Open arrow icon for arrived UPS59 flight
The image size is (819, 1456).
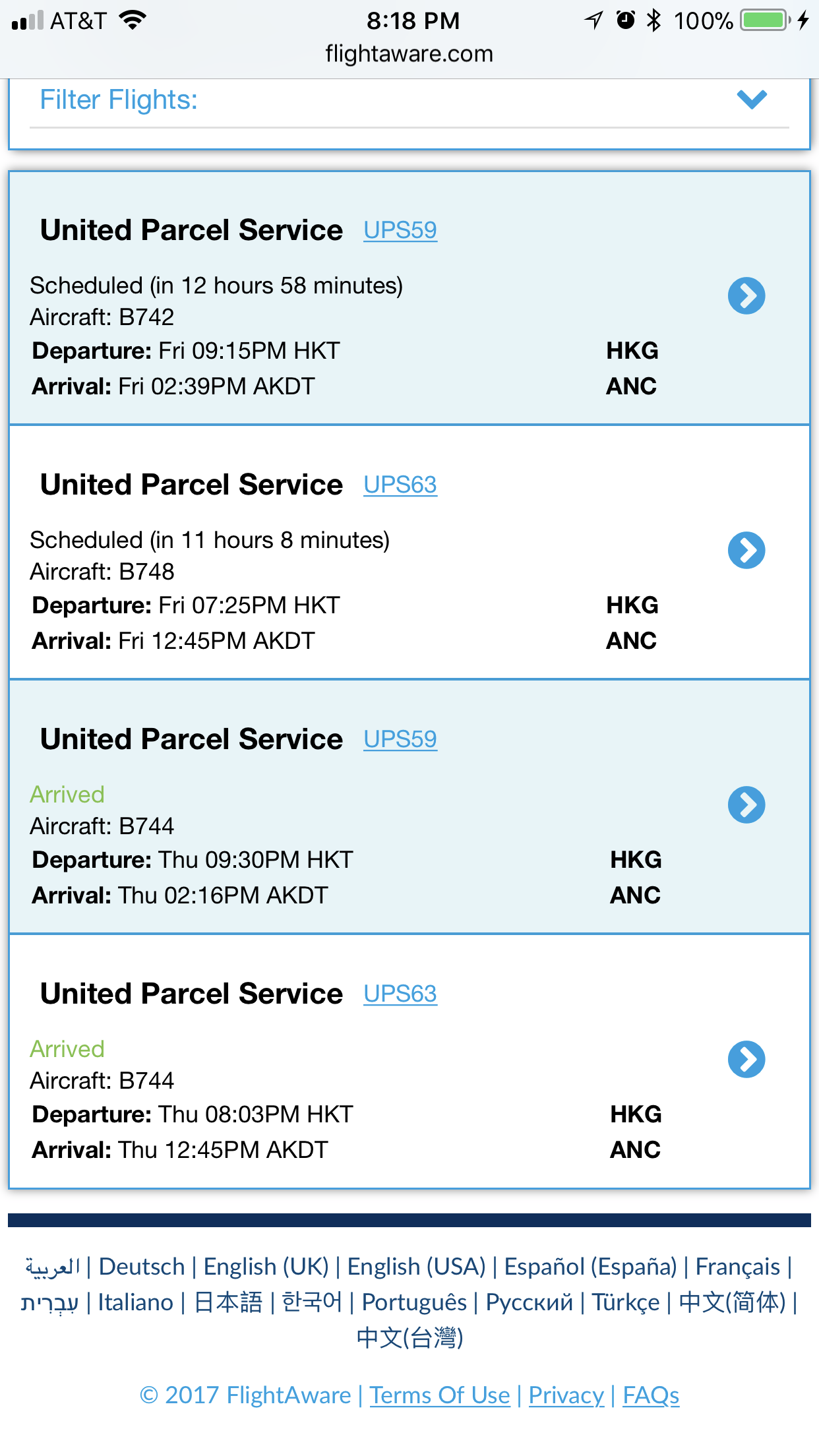click(x=746, y=805)
